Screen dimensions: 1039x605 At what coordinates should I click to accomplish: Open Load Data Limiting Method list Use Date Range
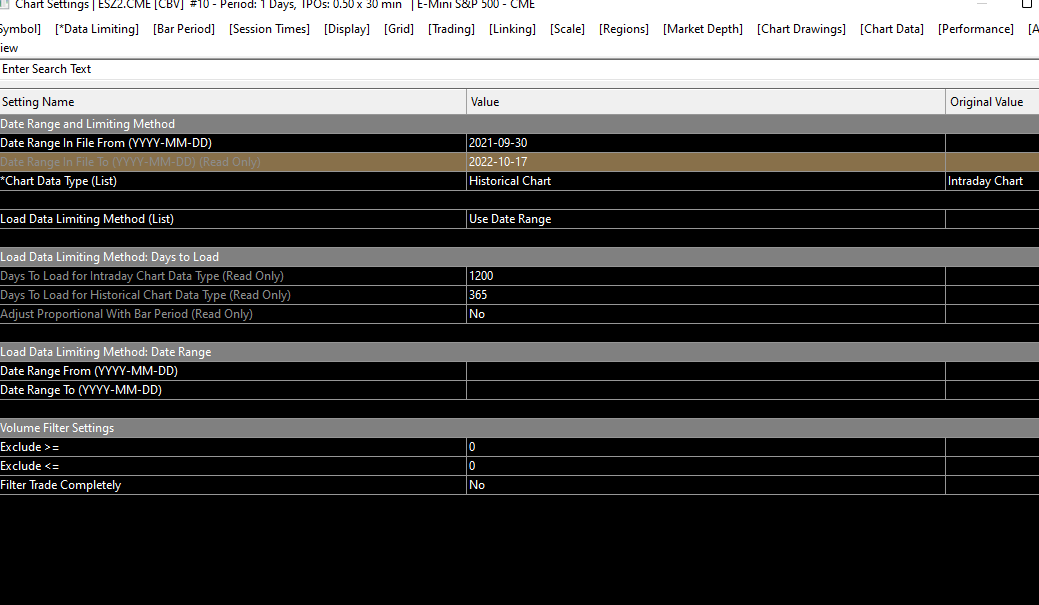pos(706,219)
